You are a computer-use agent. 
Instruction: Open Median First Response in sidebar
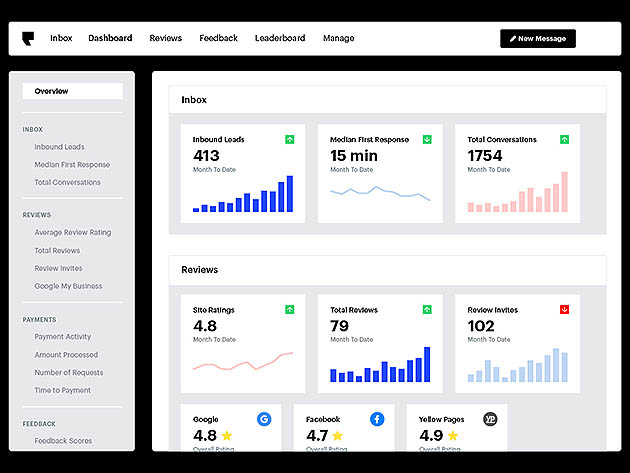(72, 165)
